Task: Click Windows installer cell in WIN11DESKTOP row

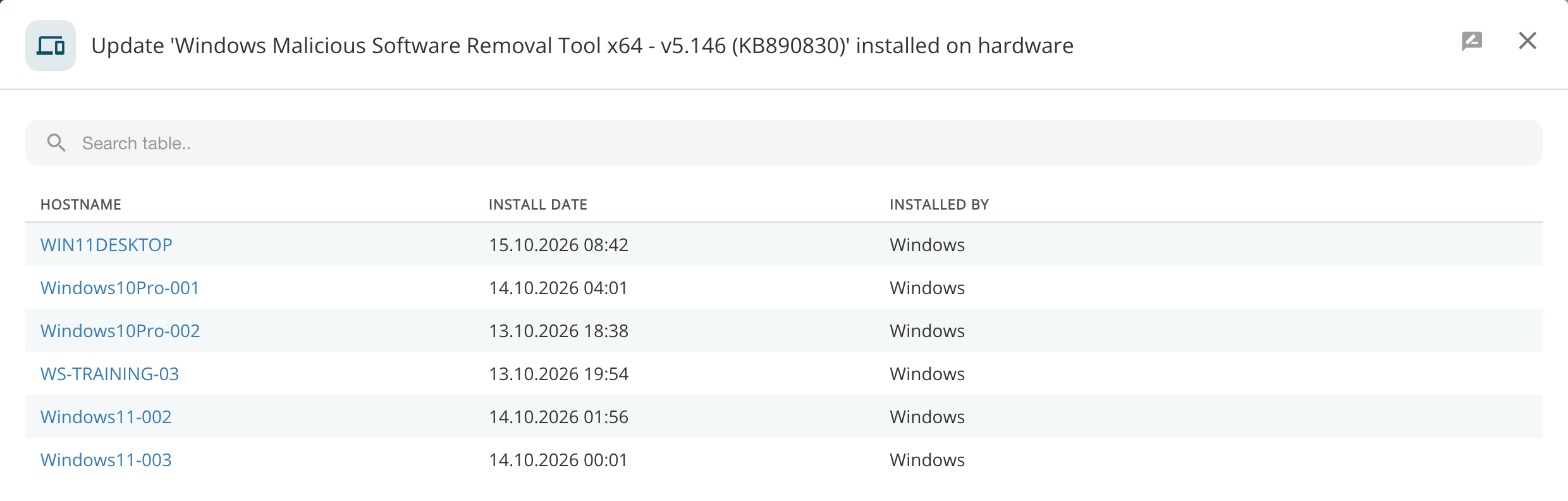Action: pyautogui.click(x=927, y=245)
